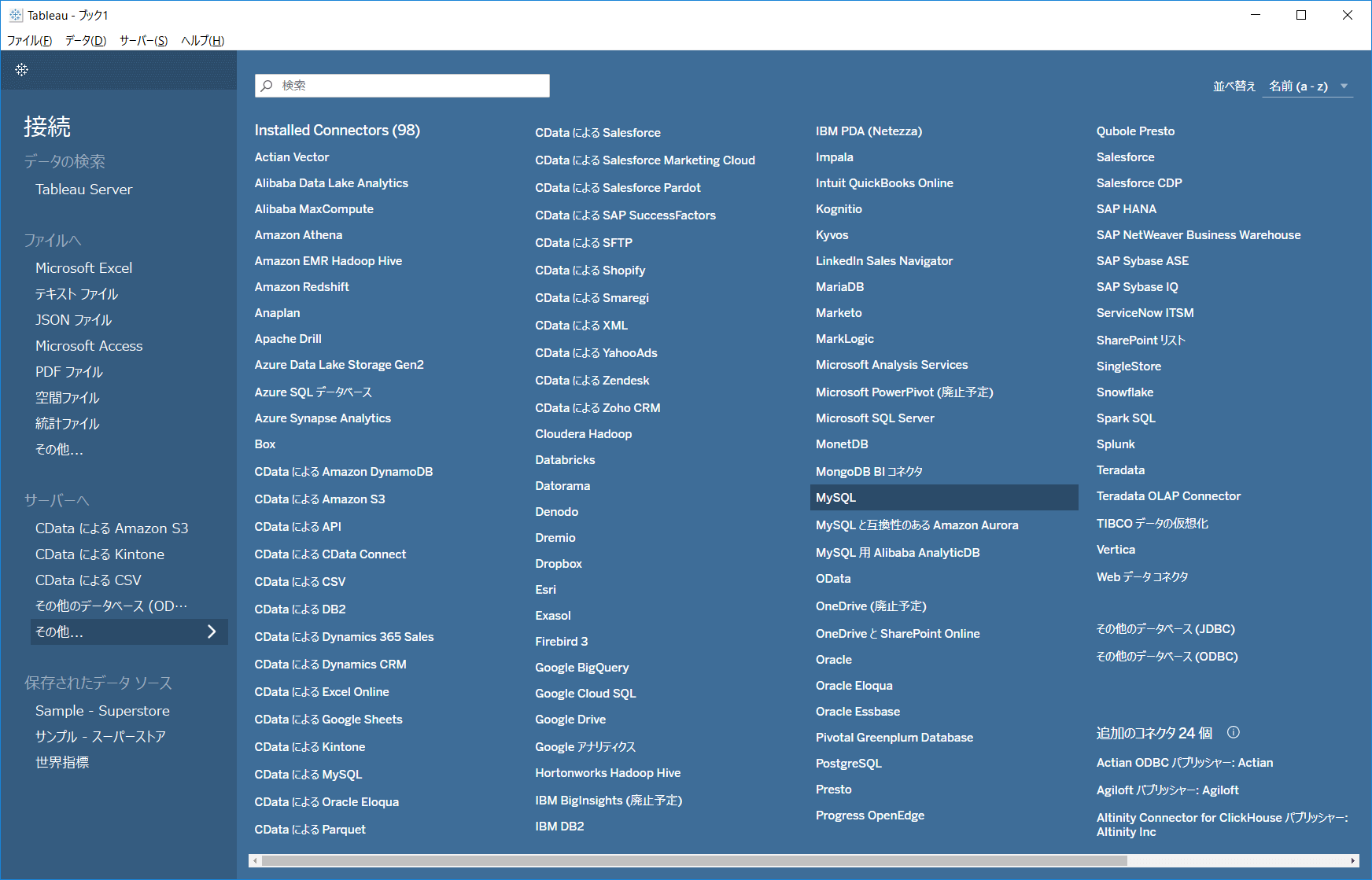Select the Google Drive connector

point(570,720)
